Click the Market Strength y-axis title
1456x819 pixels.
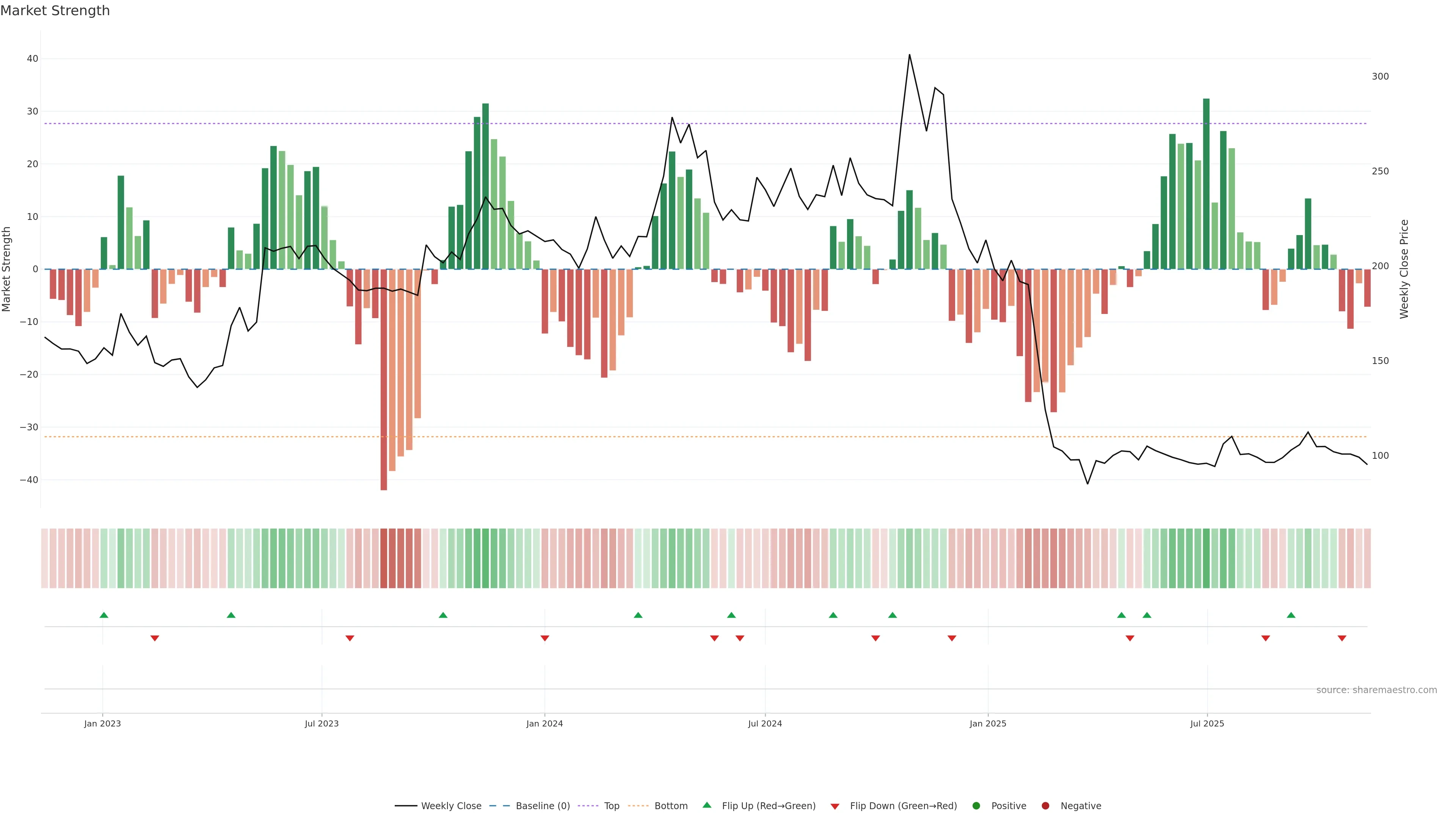click(x=7, y=269)
